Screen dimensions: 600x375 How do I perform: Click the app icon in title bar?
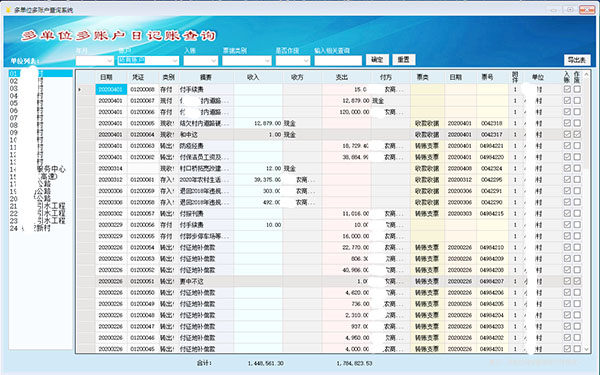point(8,10)
